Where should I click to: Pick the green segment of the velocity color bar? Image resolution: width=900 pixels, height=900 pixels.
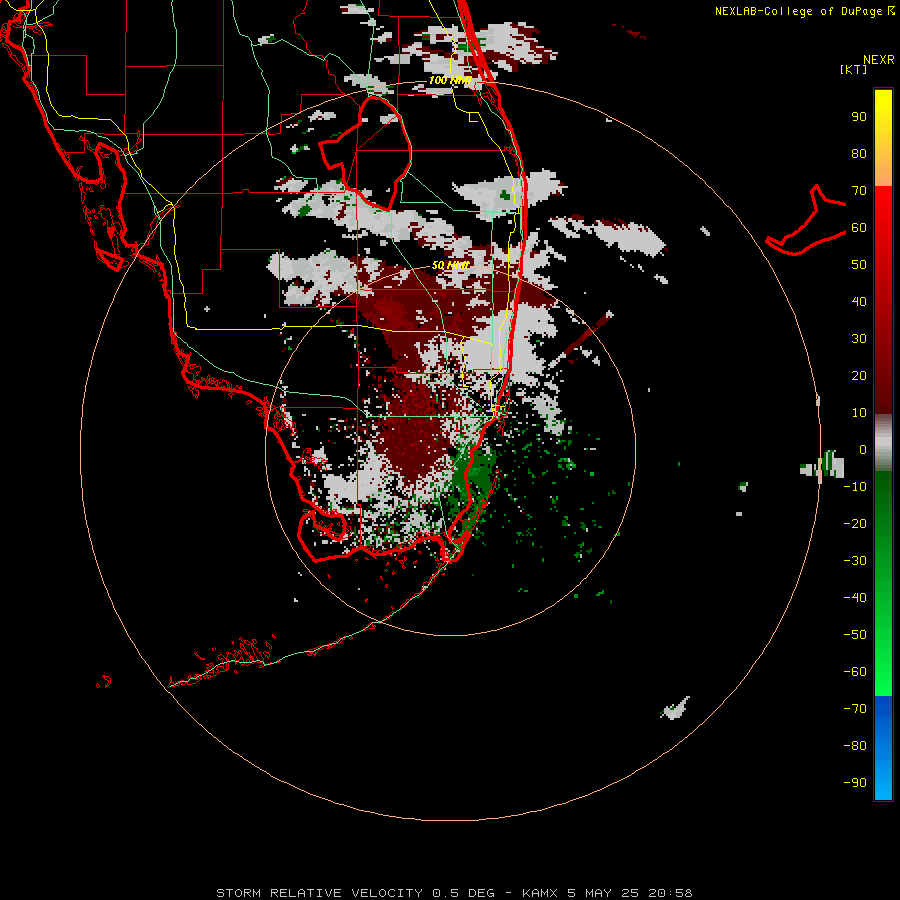883,584
